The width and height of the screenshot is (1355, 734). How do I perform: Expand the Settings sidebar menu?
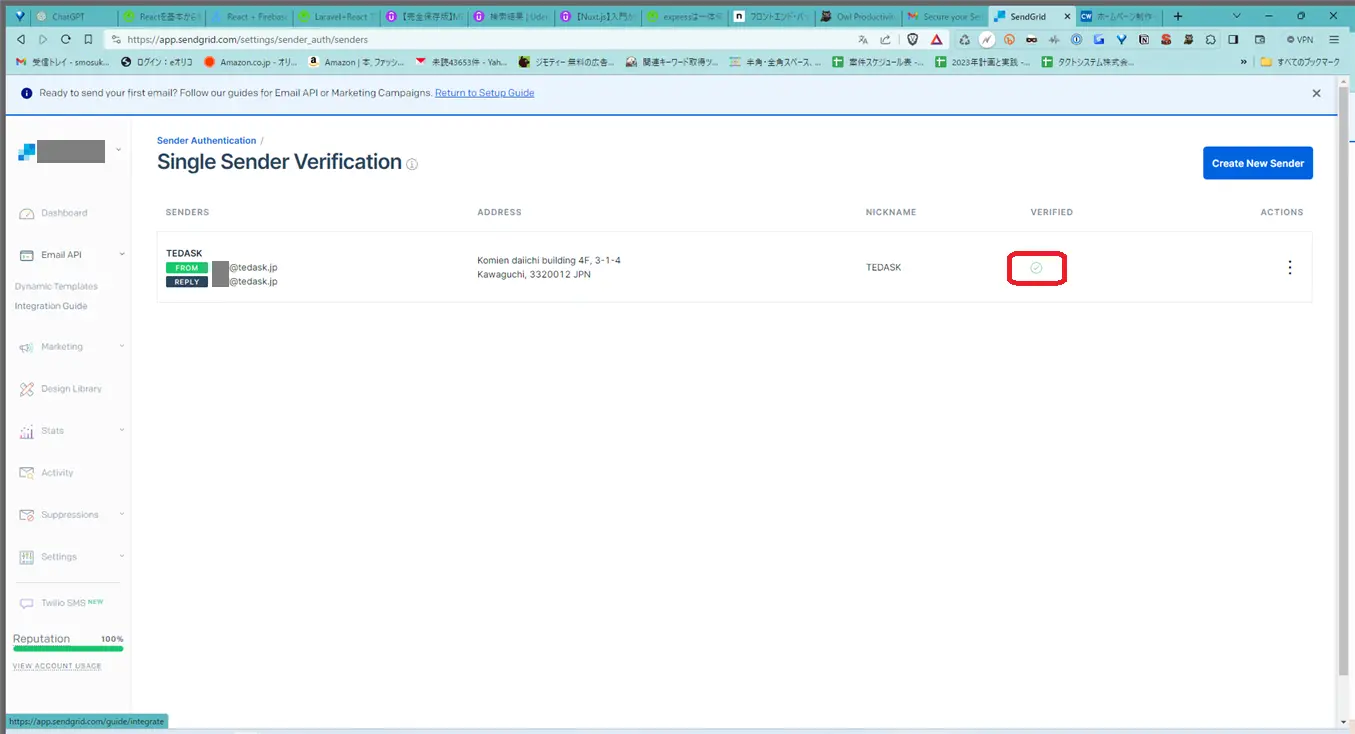click(x=122, y=557)
